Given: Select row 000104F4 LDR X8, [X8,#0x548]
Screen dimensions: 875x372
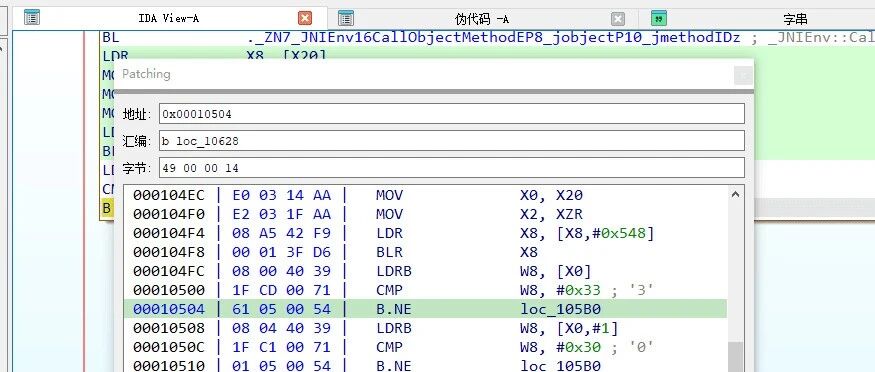Looking at the screenshot, I should click(x=425, y=233).
